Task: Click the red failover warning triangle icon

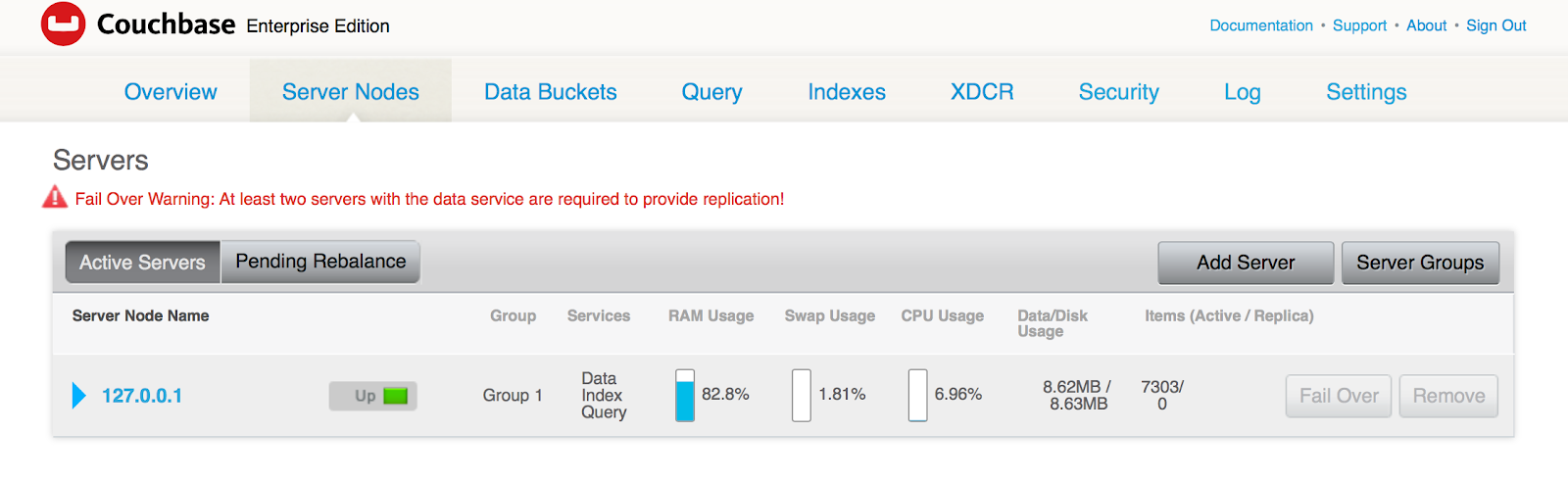Action: coord(55,197)
